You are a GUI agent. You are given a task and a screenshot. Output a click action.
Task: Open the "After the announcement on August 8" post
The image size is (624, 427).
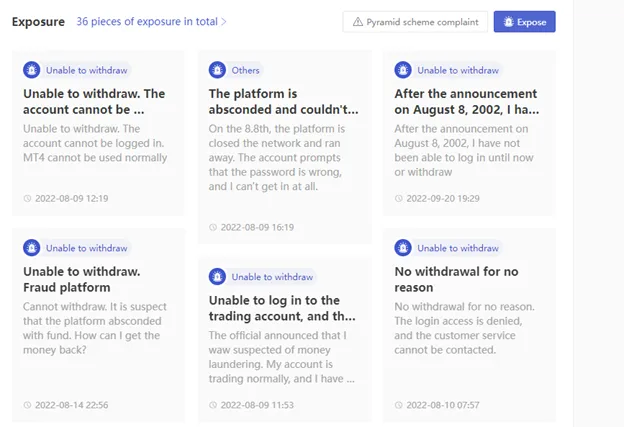[x=467, y=101]
